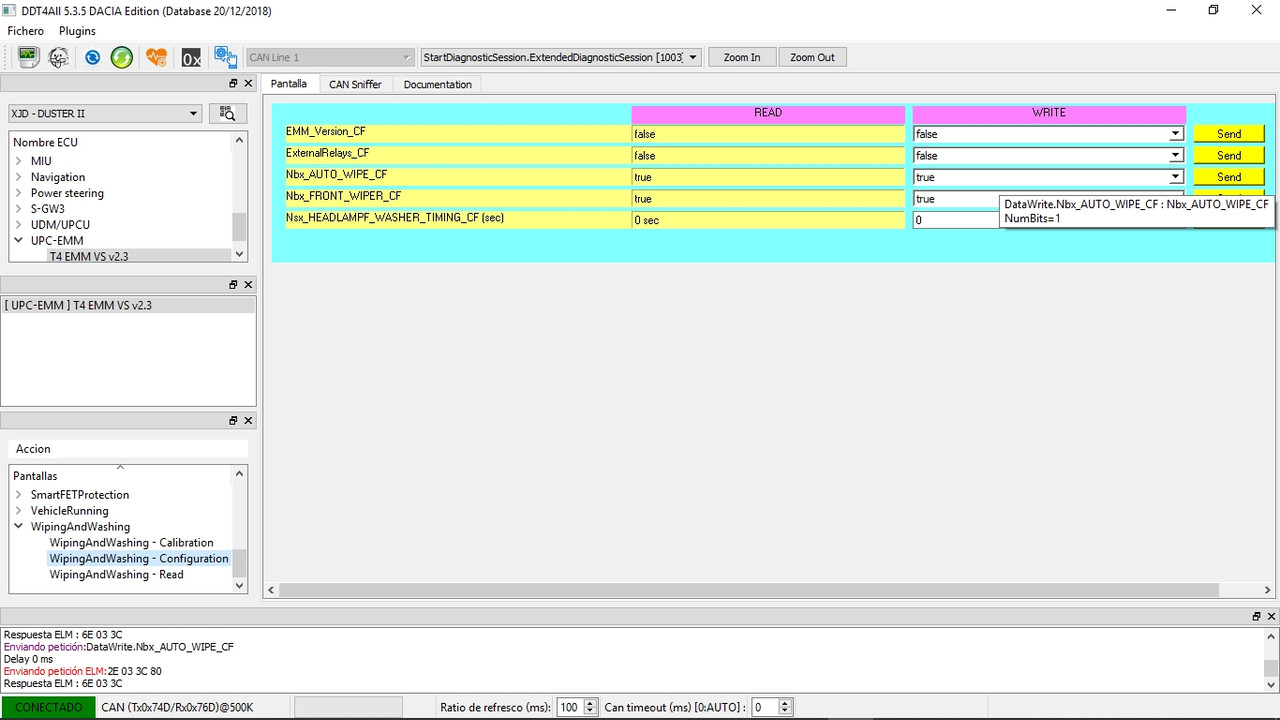Expand the S-GW3 tree node
The width and height of the screenshot is (1280, 720).
(19, 209)
